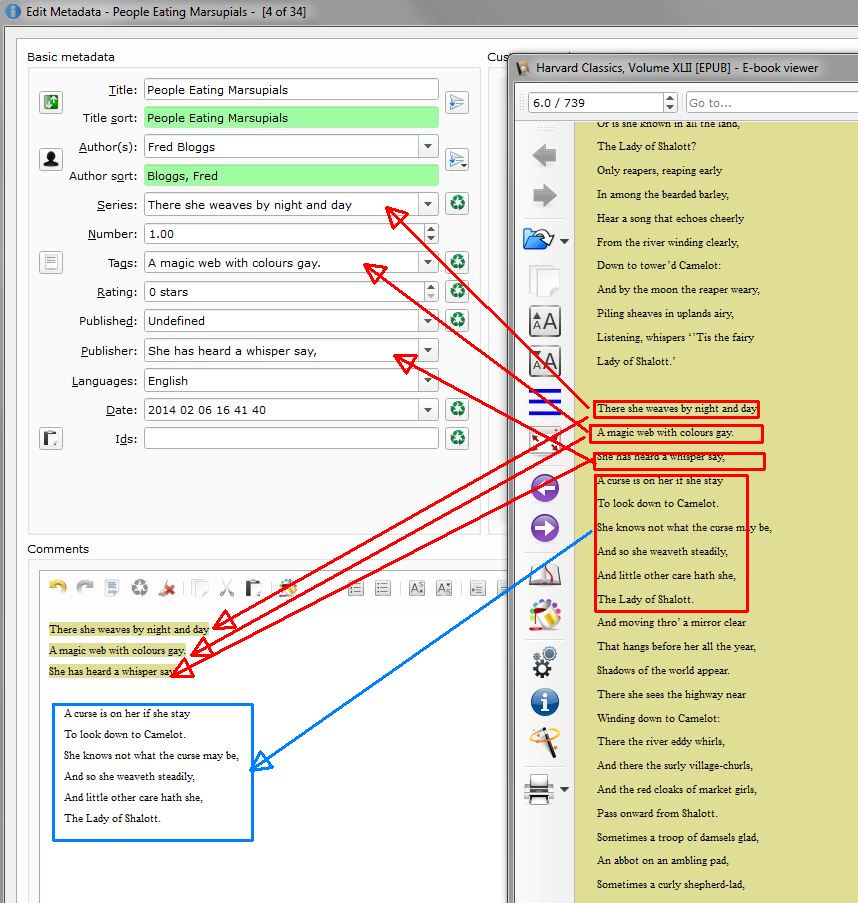Click the viewer page position box 6.0 / 739

[595, 103]
